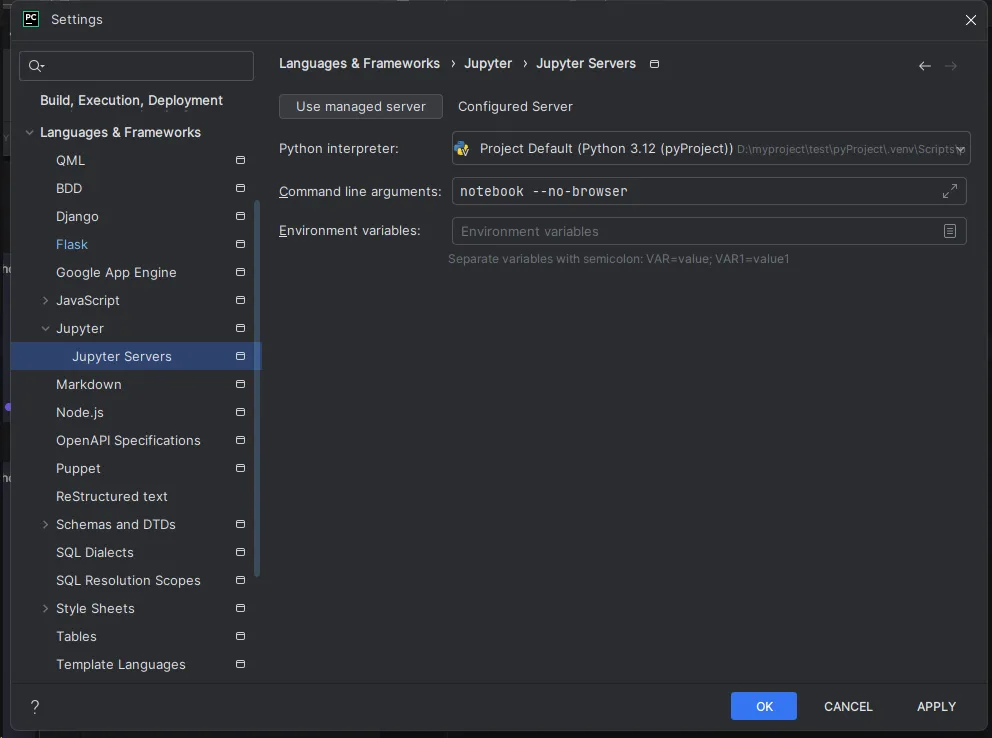
Task: Close the Settings dialog
Action: pos(970,20)
